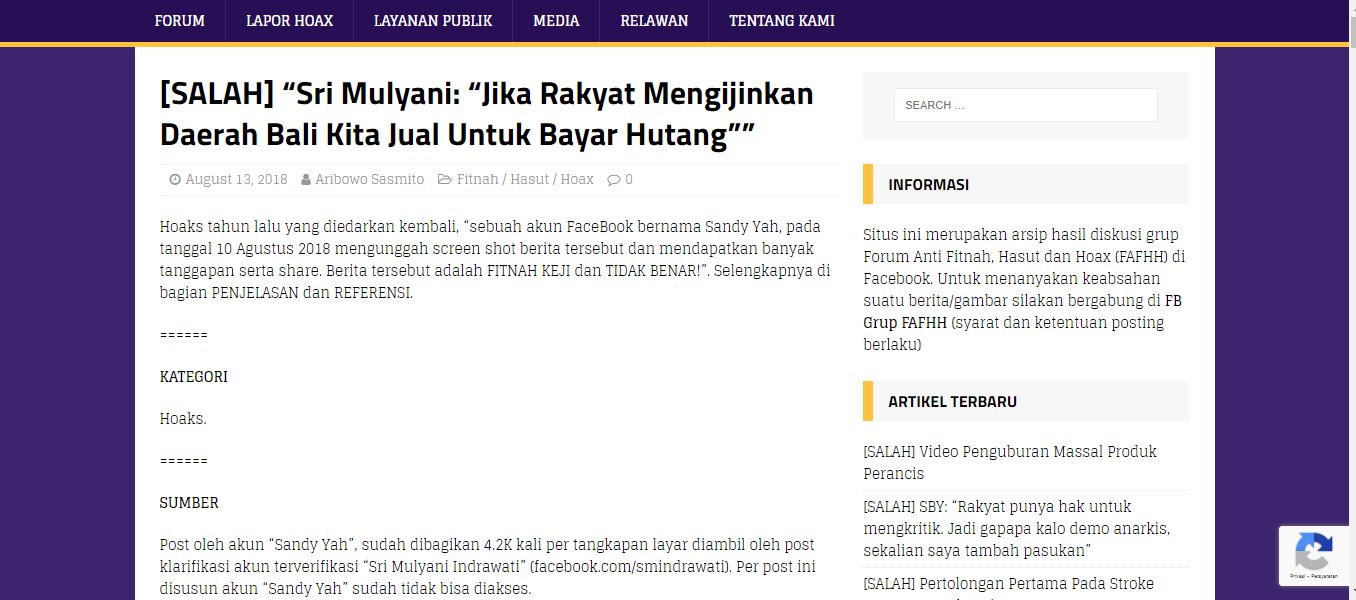Click the comment bubble icon

pyautogui.click(x=614, y=180)
